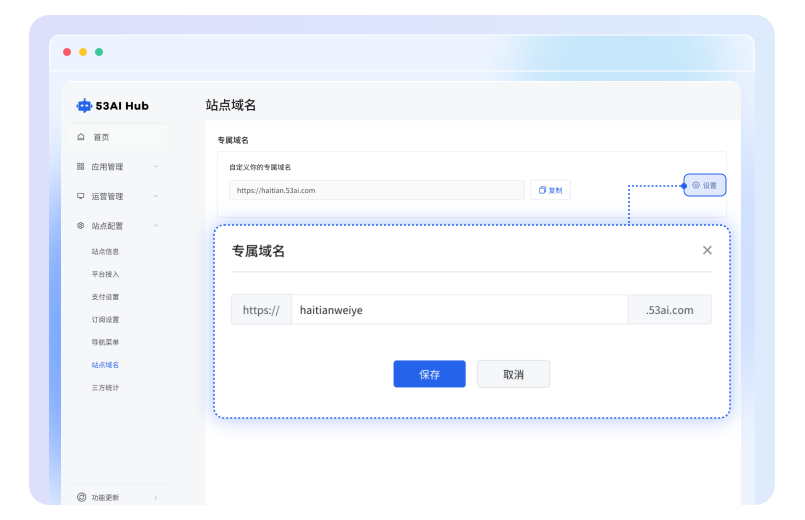Screen dimensions: 805x520
Task: Click the 53AI Hub robot logo
Action: tap(84, 105)
